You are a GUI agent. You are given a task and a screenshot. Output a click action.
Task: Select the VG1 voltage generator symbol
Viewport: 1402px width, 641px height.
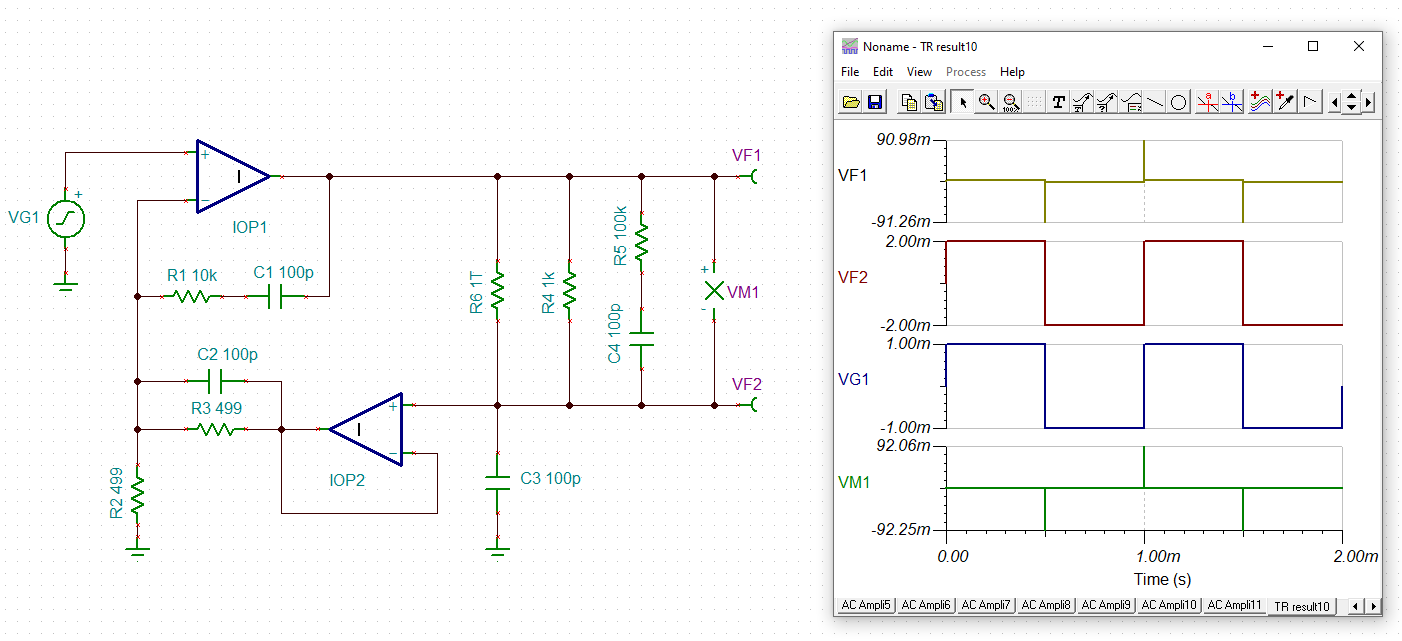coord(66,218)
